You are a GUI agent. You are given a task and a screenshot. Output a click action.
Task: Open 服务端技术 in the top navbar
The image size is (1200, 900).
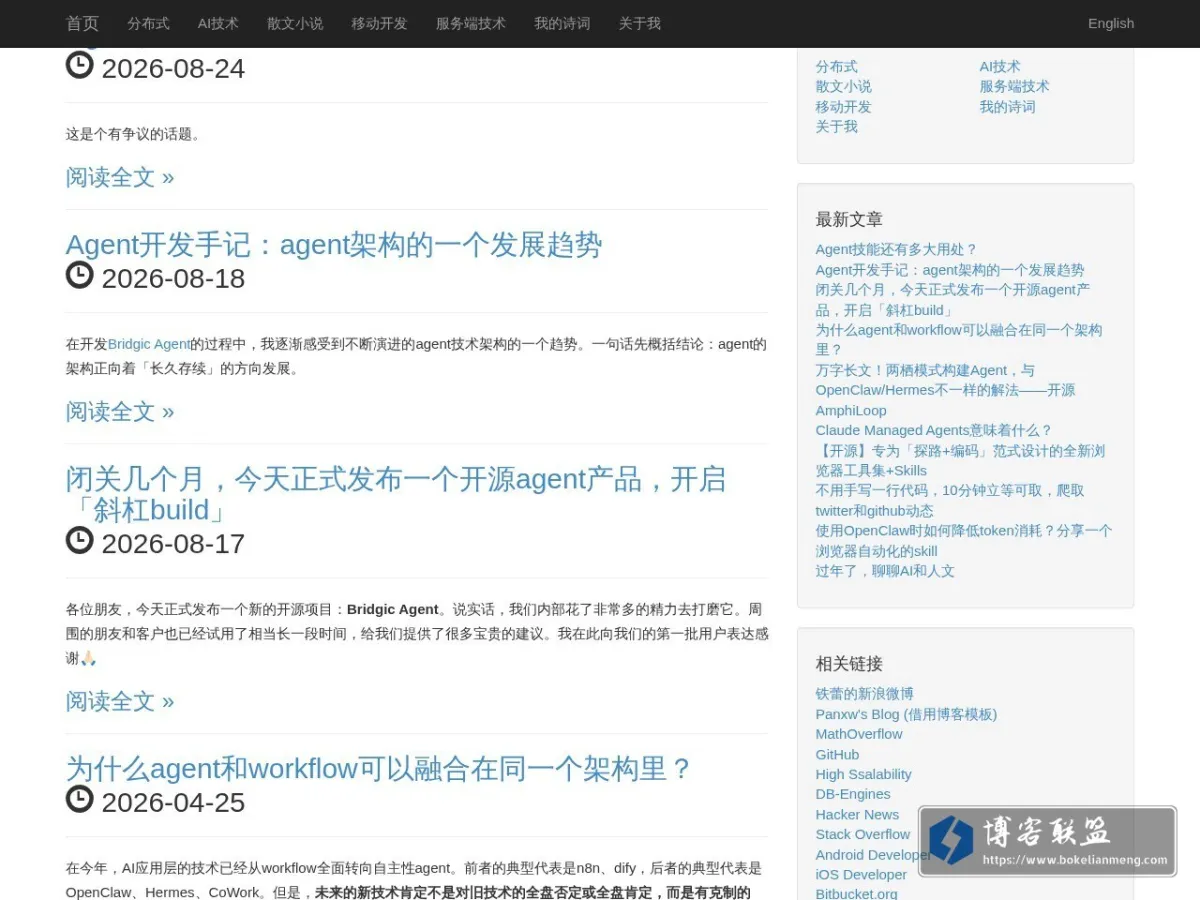(470, 23)
